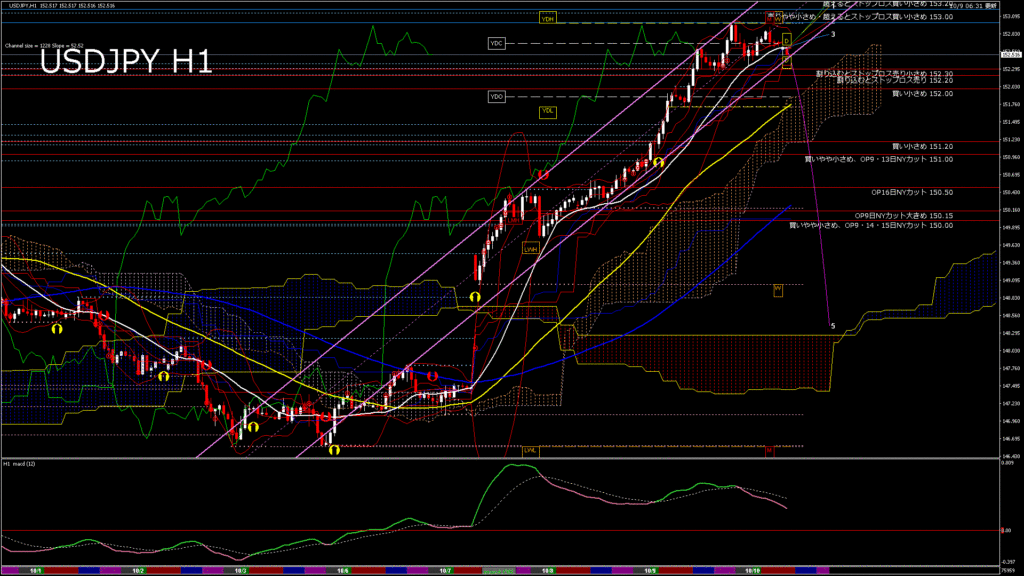The height and width of the screenshot is (576, 1024).
Task: Click the USDJPY H1 title text
Action: 126,62
